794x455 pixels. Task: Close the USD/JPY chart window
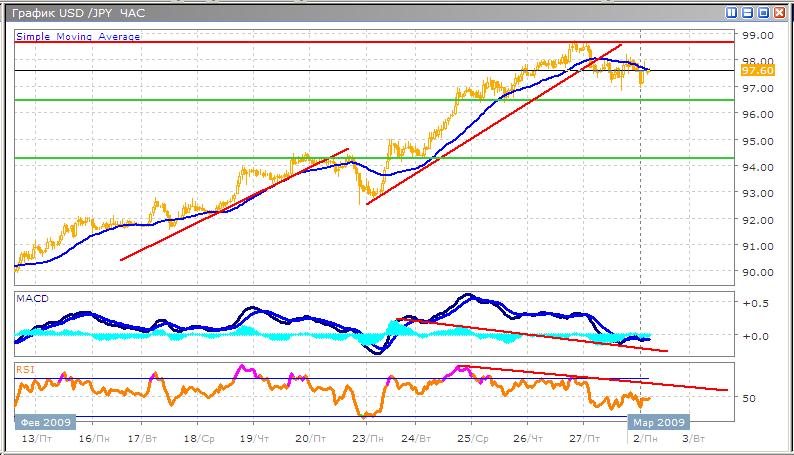(779, 12)
